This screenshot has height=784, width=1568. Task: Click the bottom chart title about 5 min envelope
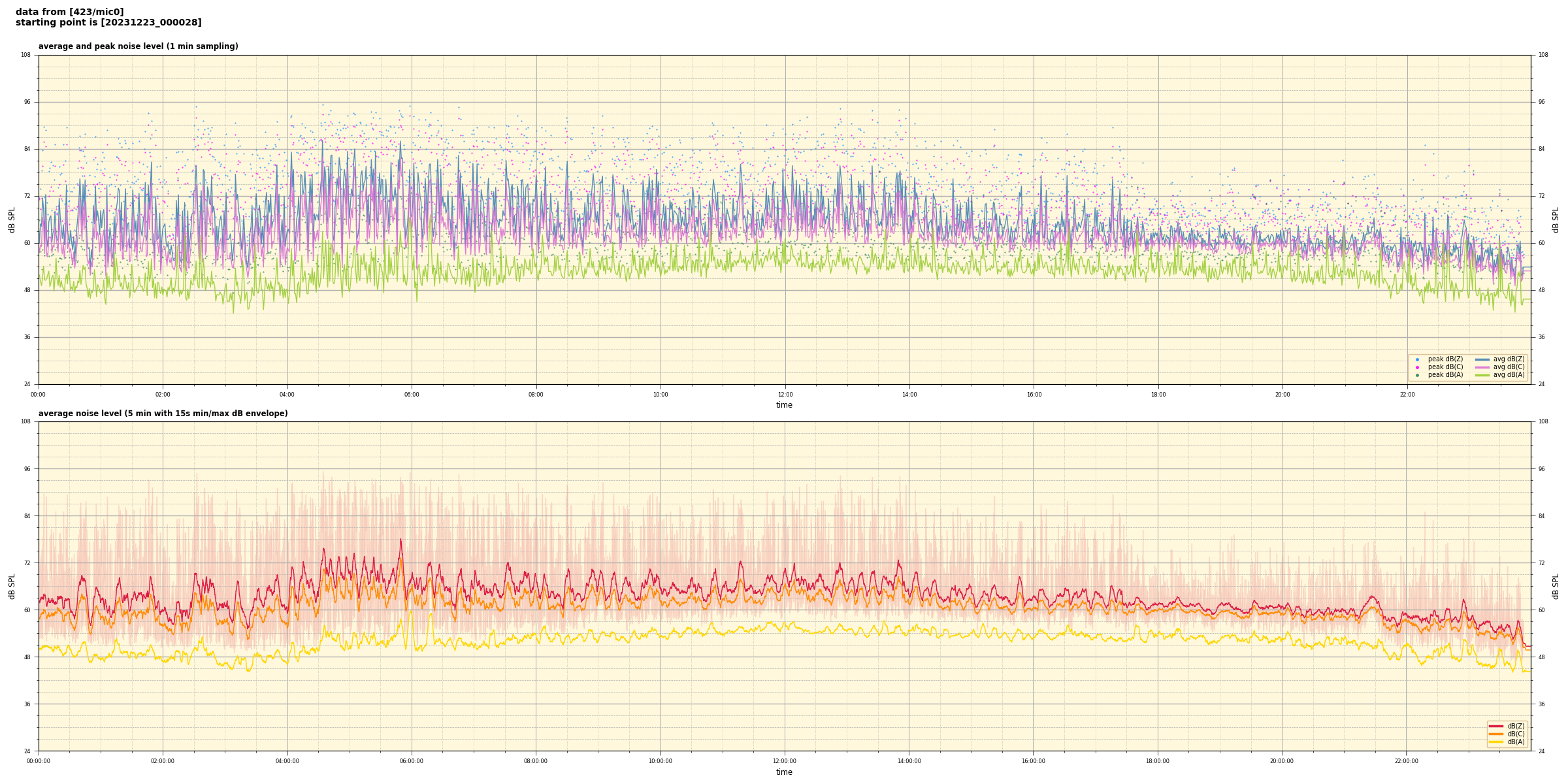tap(163, 414)
